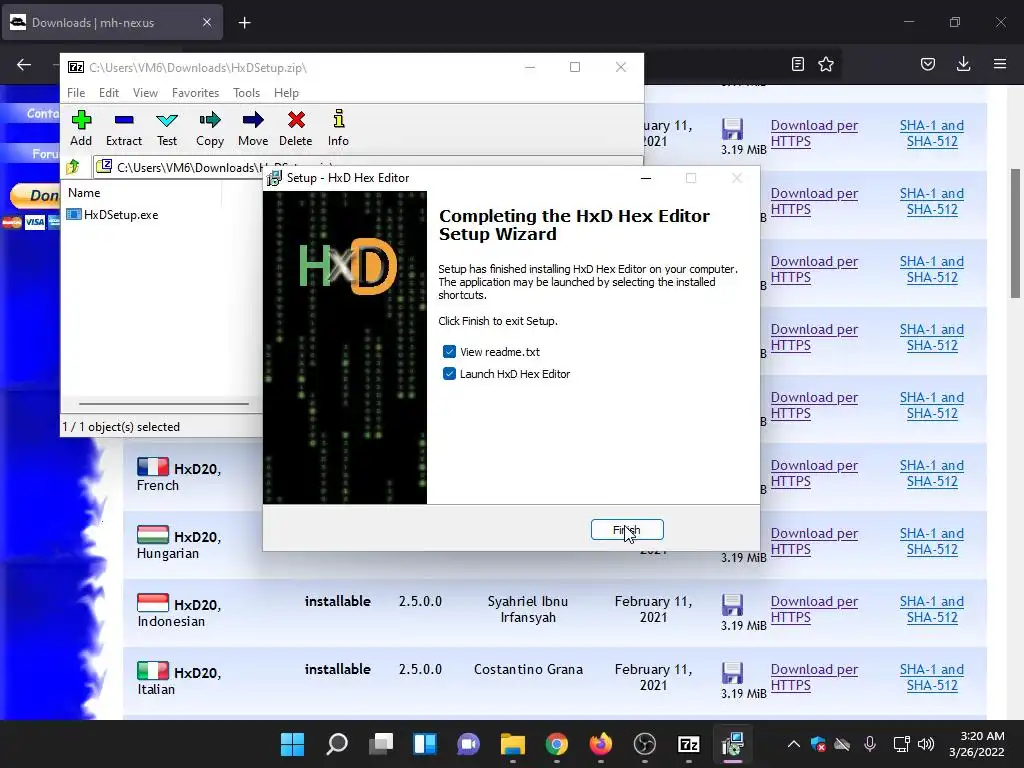Click the floppy disk icon in top row
Viewport: 1024px width, 768px height.
[732, 129]
